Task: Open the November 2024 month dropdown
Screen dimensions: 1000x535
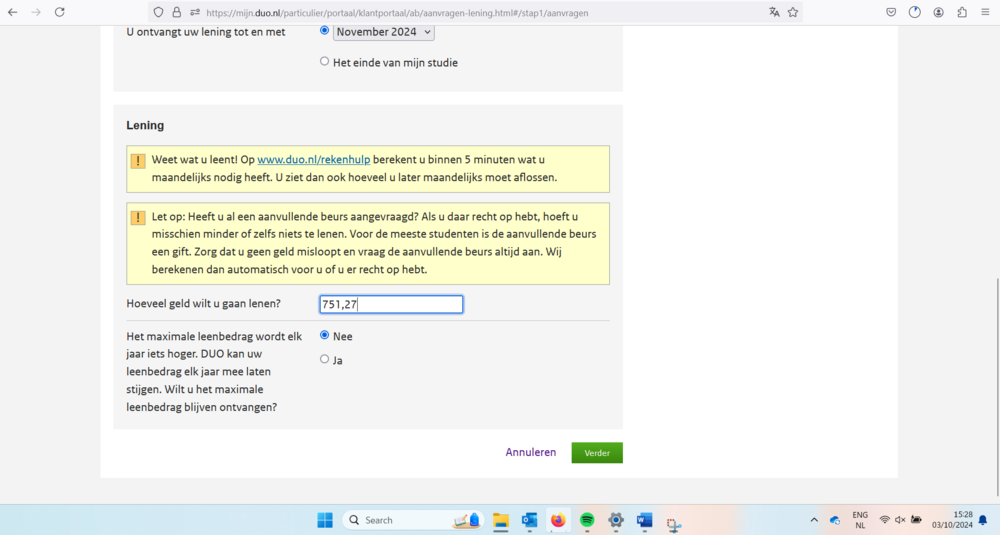Action: coord(383,32)
